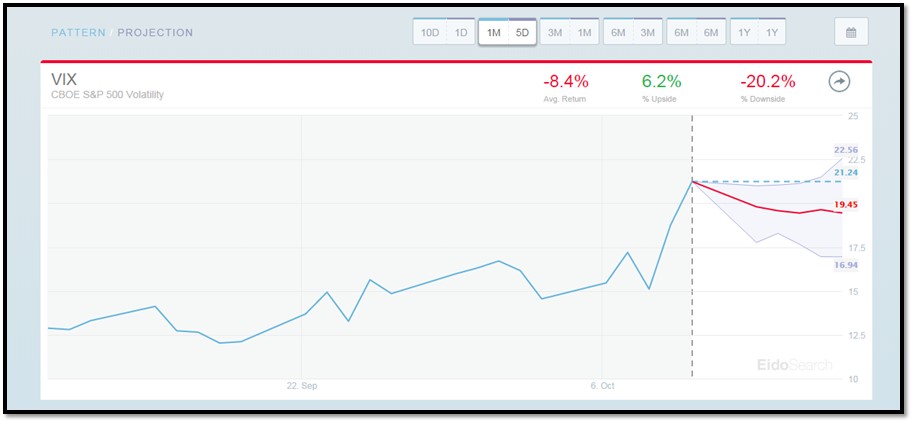Click the 6.2% upside value

tap(660, 82)
